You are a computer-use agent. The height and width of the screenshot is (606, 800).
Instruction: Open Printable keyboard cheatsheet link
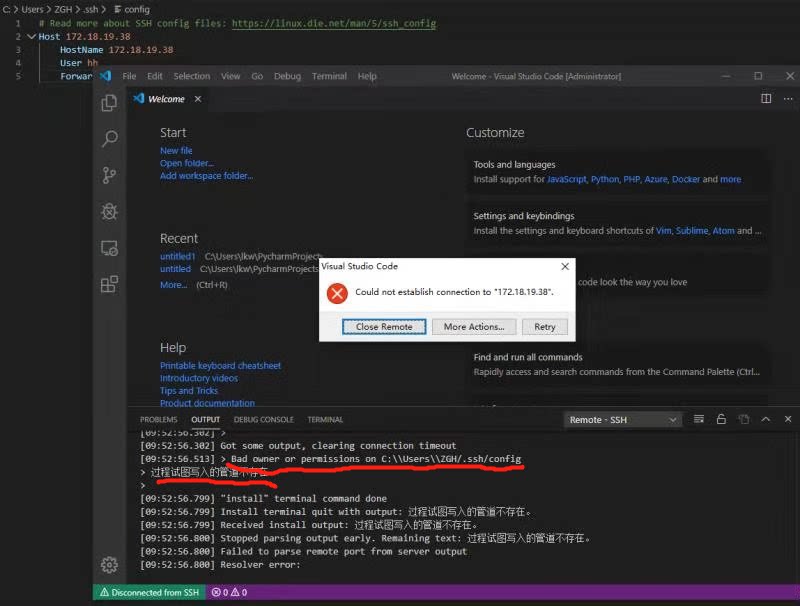coord(220,365)
